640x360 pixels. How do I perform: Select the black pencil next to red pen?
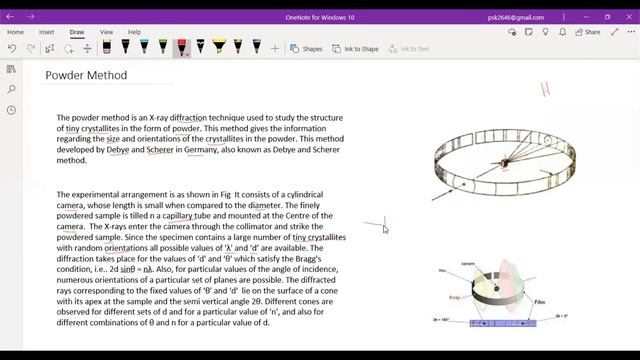point(200,47)
